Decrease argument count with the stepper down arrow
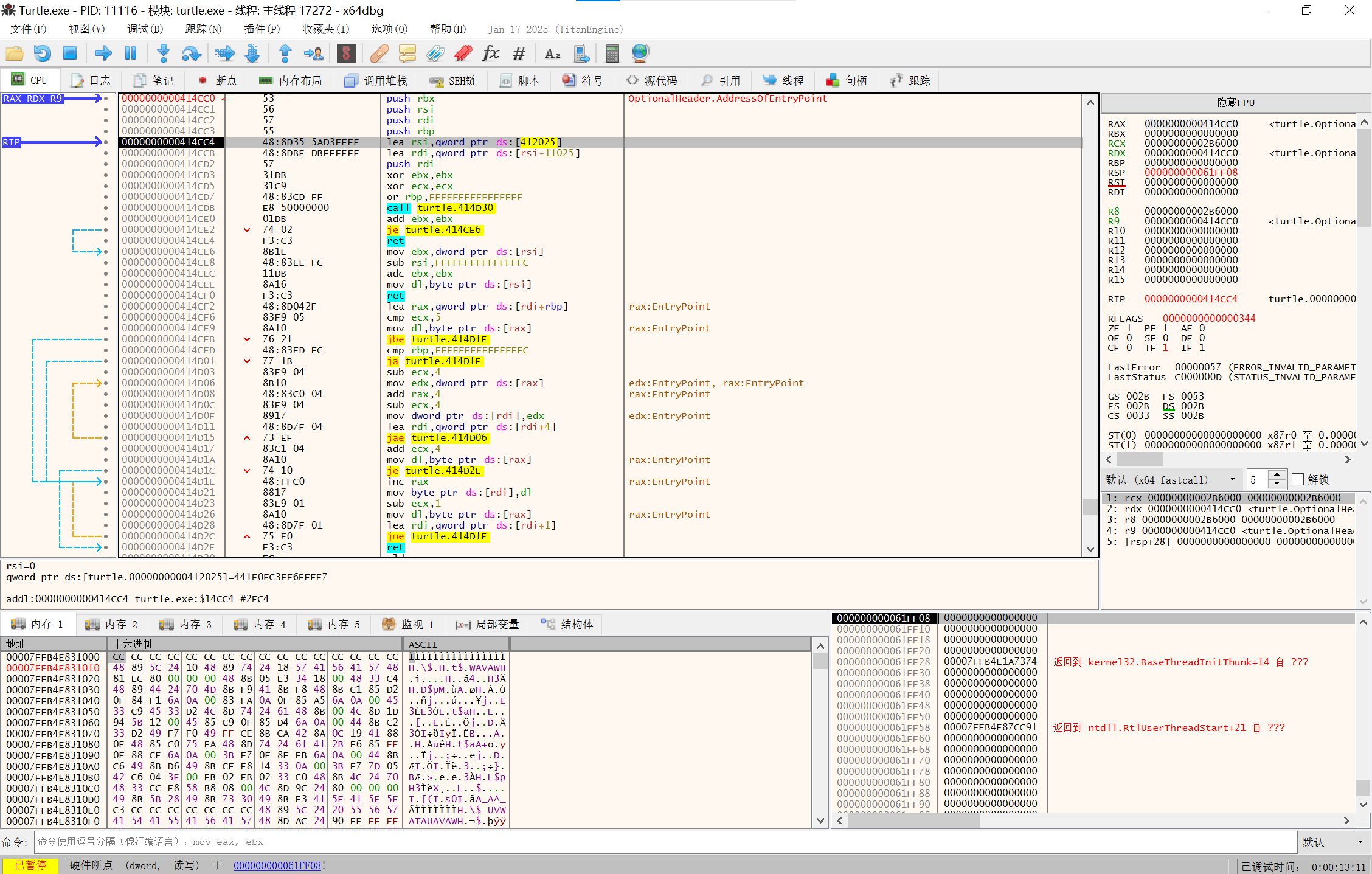 click(x=1277, y=484)
